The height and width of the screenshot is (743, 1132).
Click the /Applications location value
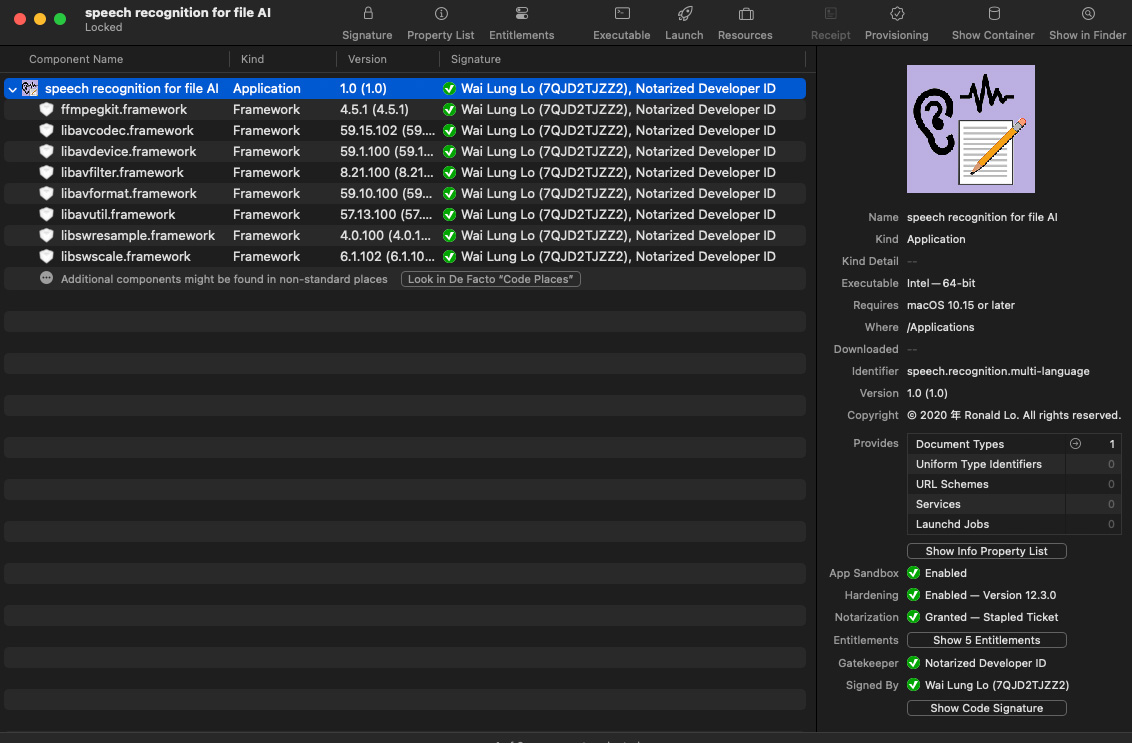940,327
